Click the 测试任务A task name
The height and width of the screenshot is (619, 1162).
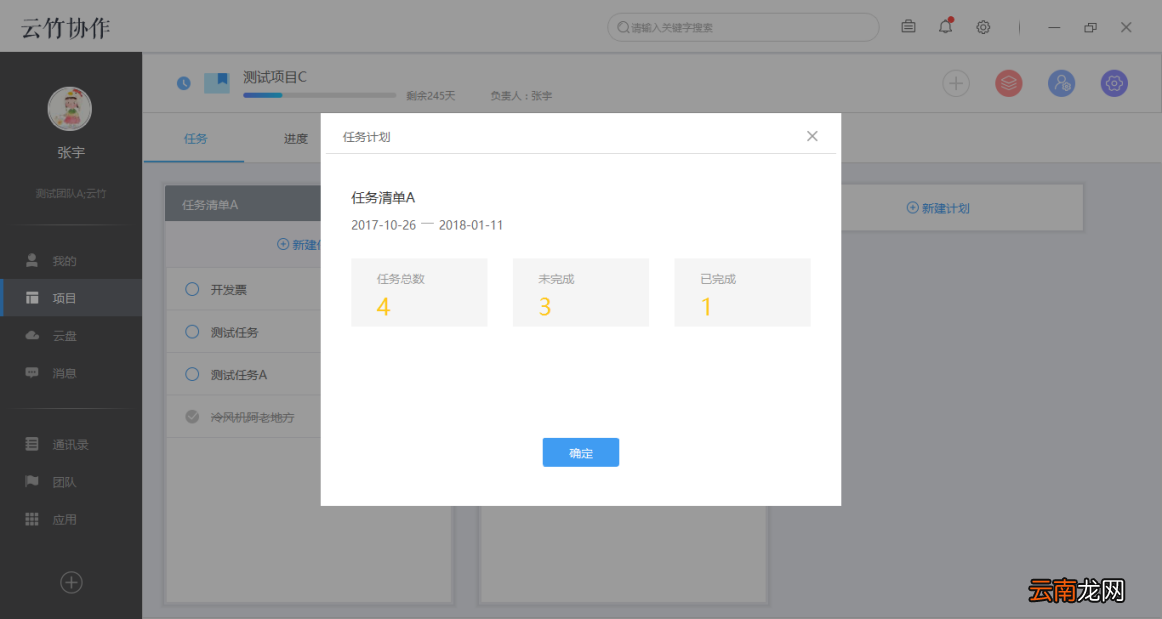[239, 375]
